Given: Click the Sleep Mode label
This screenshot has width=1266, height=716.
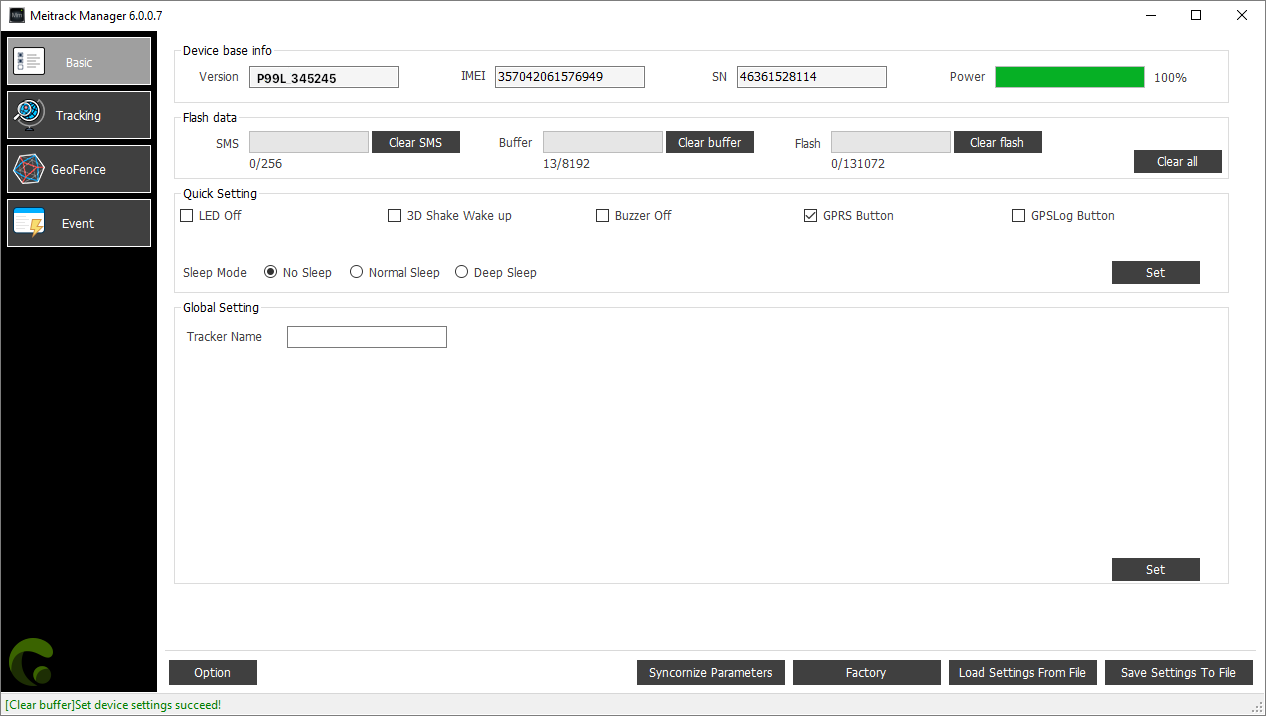Looking at the screenshot, I should [215, 272].
